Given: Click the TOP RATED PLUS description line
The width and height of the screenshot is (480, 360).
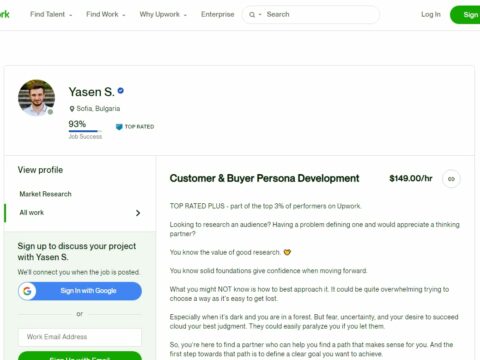Looking at the screenshot, I should (x=265, y=206).
